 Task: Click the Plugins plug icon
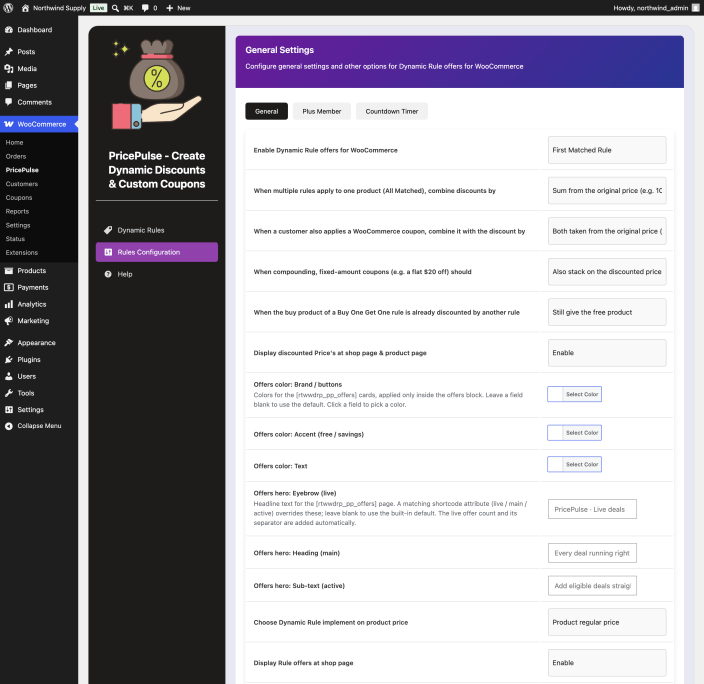[9, 359]
